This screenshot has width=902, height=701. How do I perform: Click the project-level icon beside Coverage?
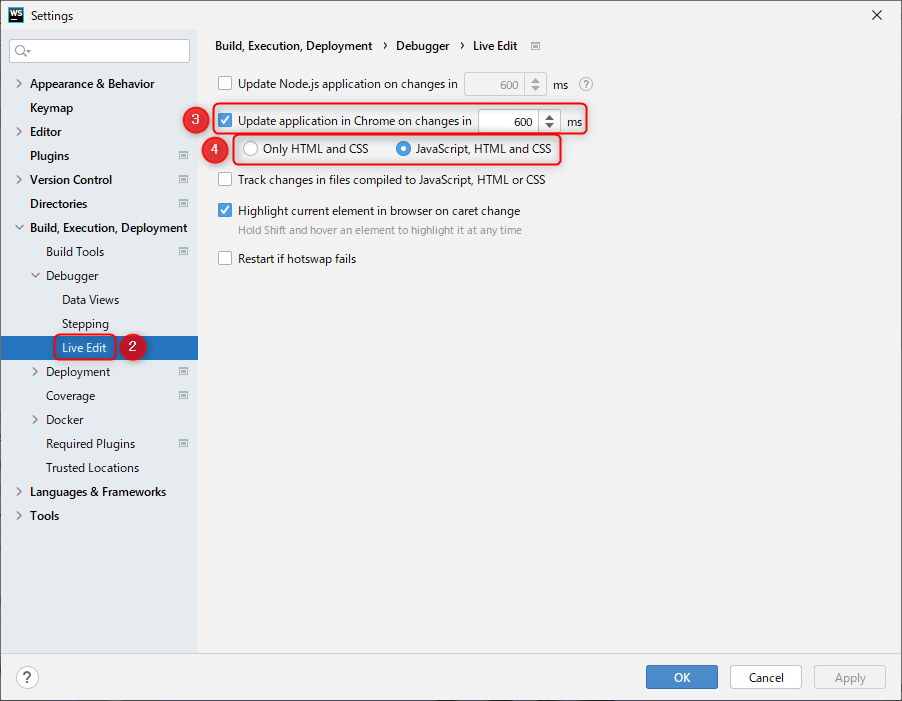click(x=184, y=395)
